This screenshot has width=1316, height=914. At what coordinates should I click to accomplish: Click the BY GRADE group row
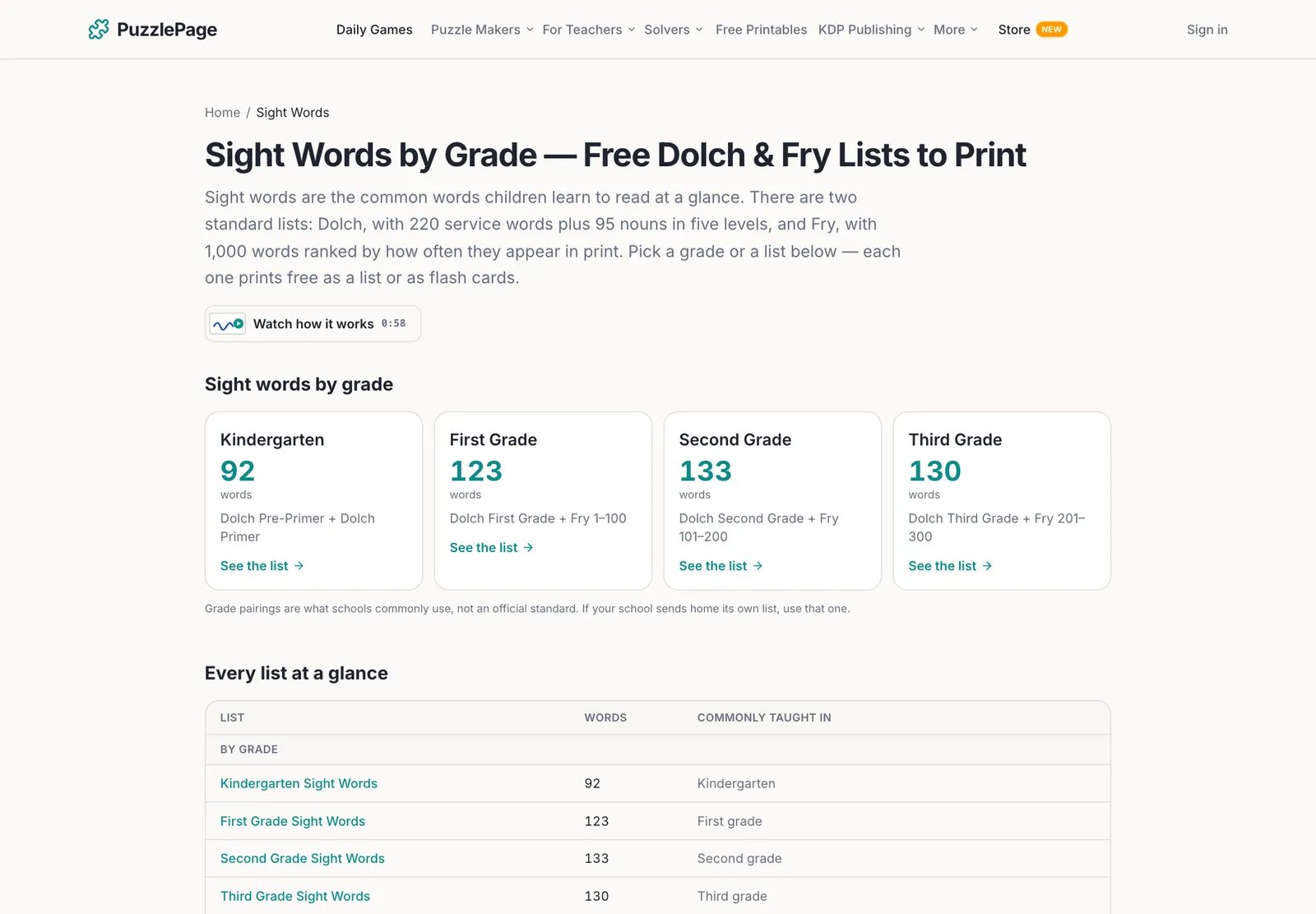click(658, 749)
